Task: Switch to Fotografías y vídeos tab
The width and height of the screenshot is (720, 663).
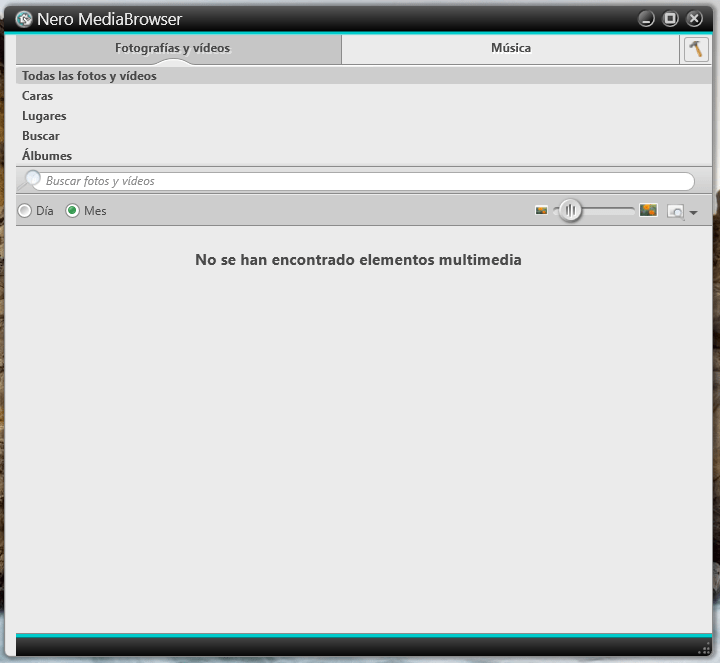Action: (179, 49)
